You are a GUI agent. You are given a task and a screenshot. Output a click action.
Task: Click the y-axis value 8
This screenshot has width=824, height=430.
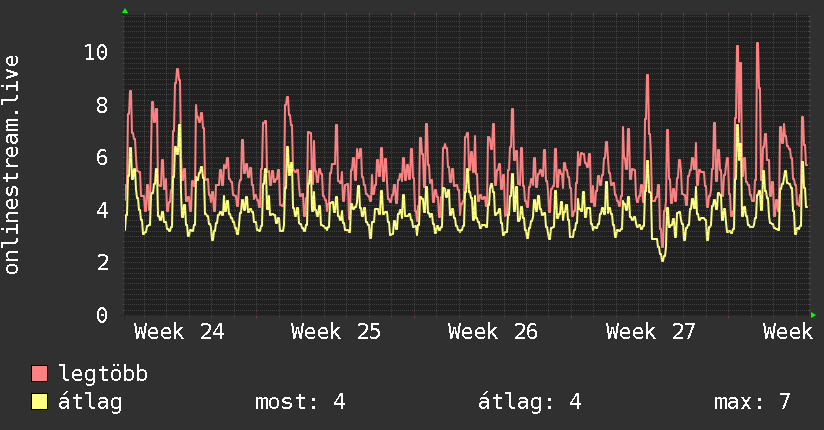[x=102, y=105]
